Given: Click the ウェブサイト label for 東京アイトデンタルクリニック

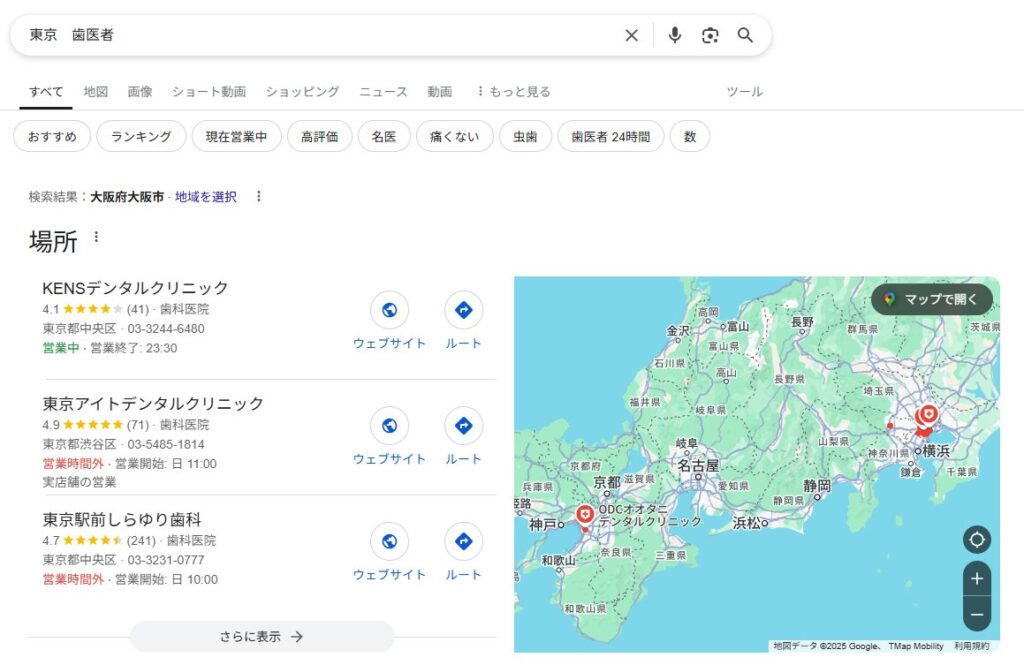Looking at the screenshot, I should [x=389, y=459].
